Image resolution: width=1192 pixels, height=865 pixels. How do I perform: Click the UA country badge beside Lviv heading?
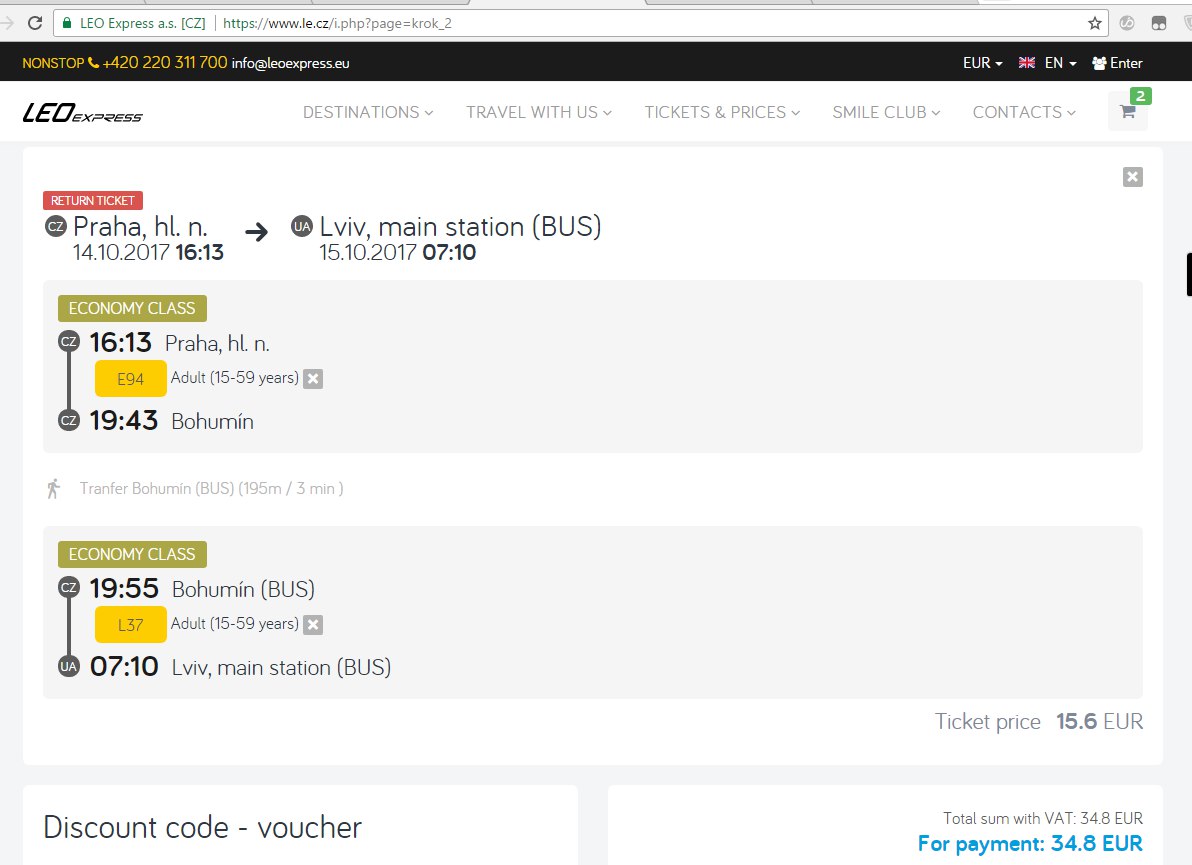pos(302,227)
